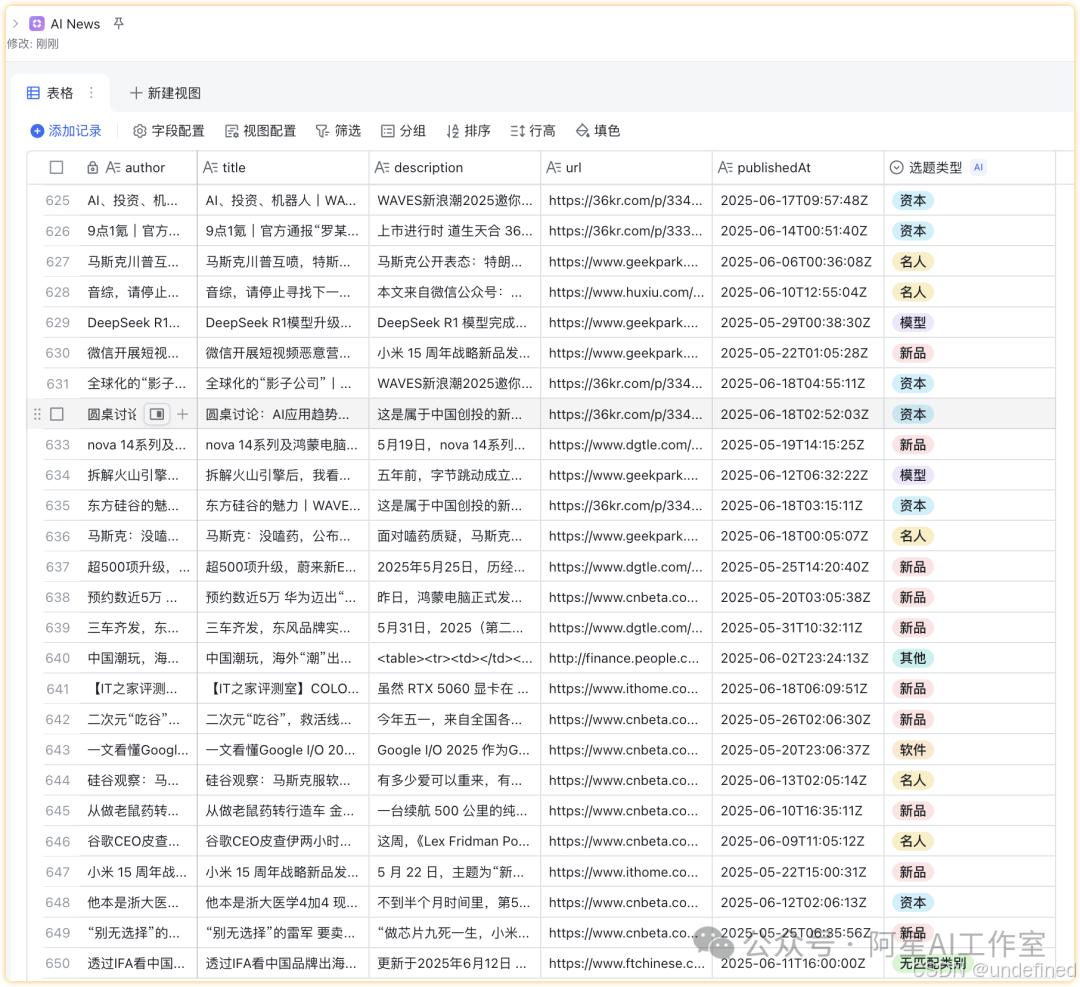Add a record with 添加记录
The width and height of the screenshot is (1080, 987).
tap(66, 131)
